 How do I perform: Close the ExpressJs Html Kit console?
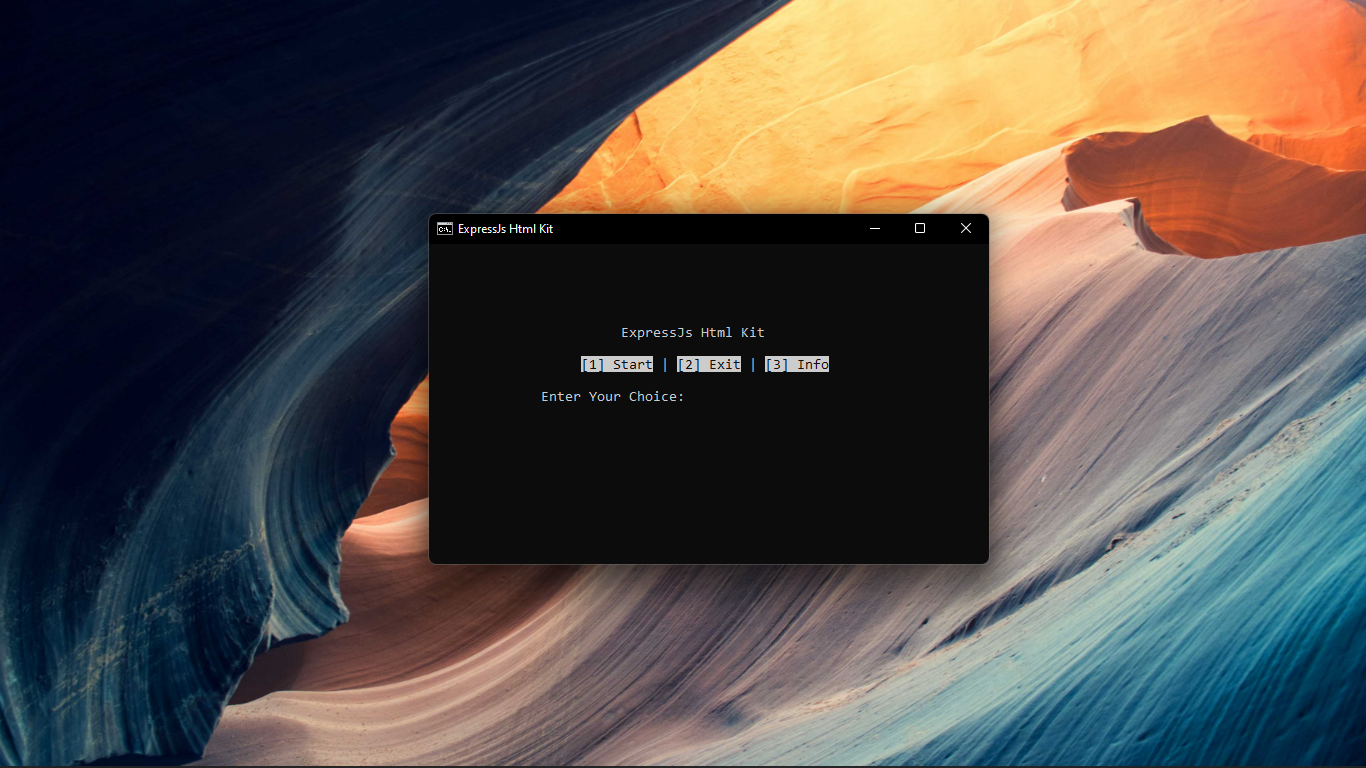pos(965,228)
